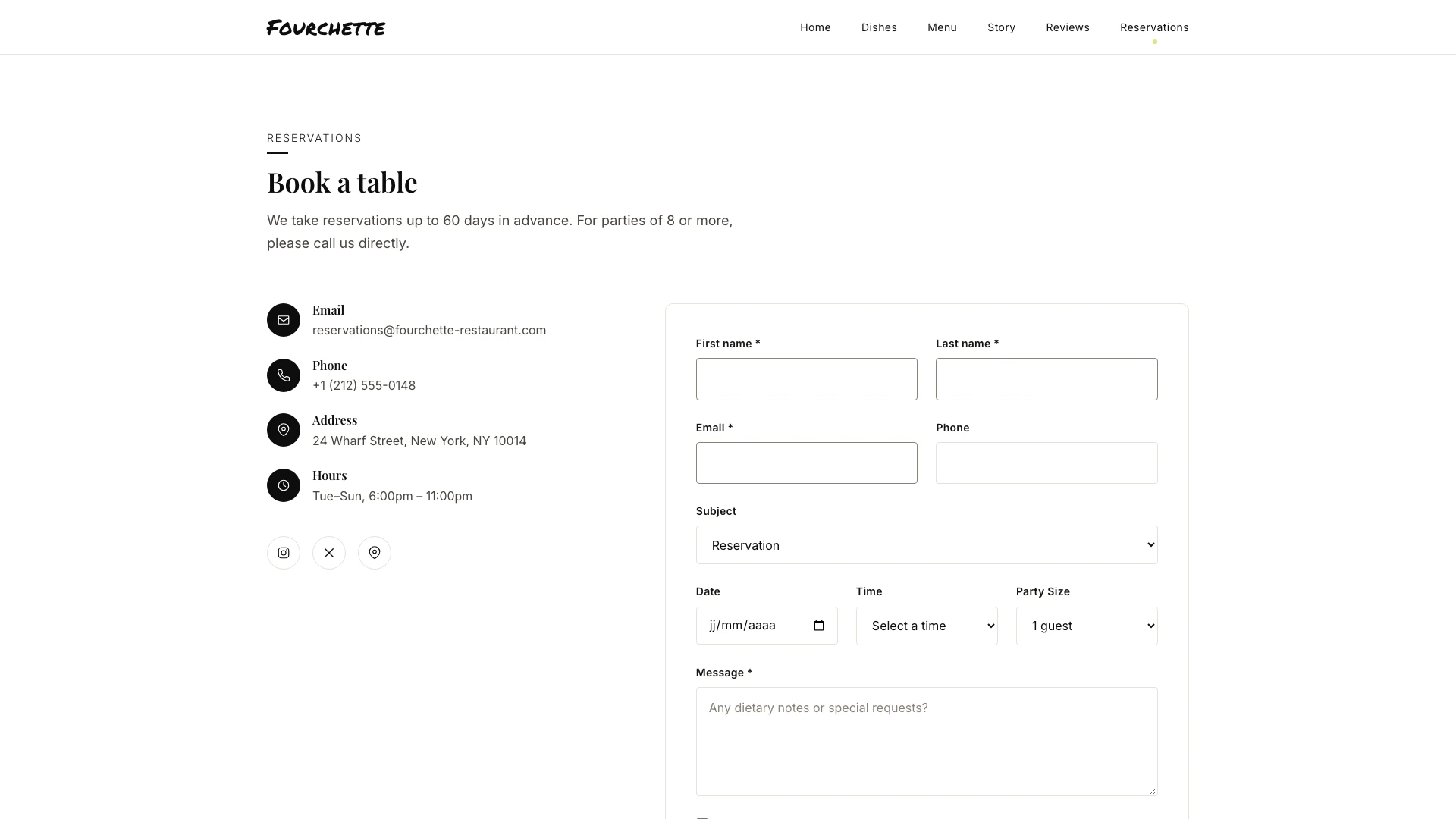Open the Reservations nav link
The width and height of the screenshot is (1456, 819).
point(1154,27)
